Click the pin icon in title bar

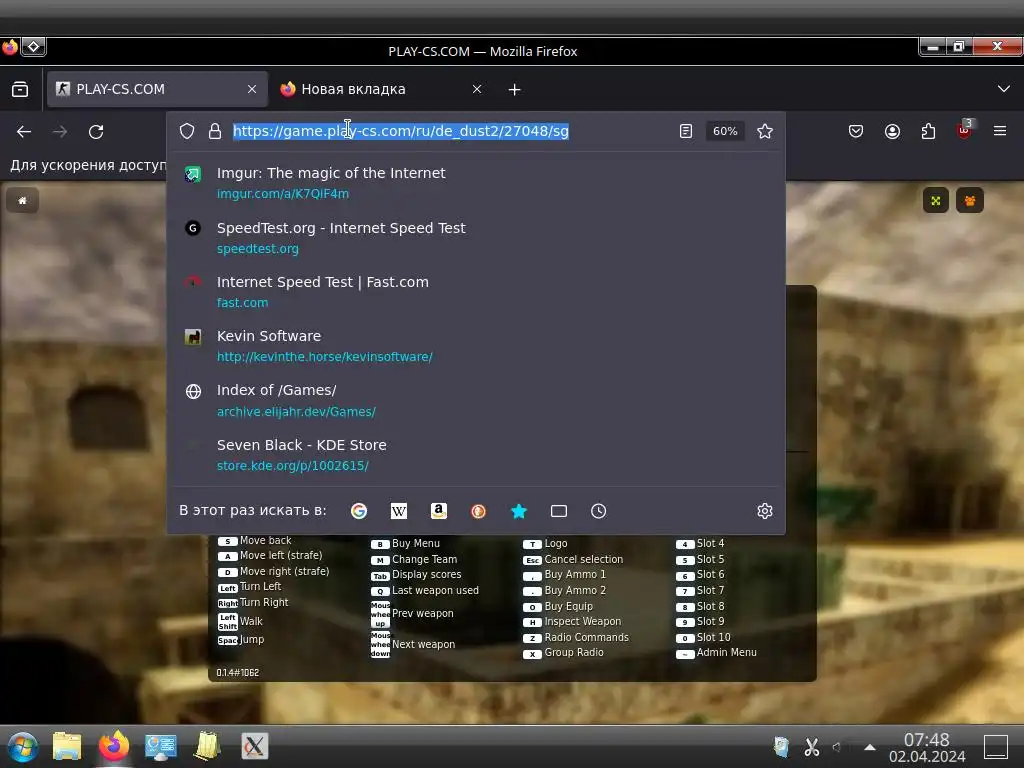tap(33, 47)
